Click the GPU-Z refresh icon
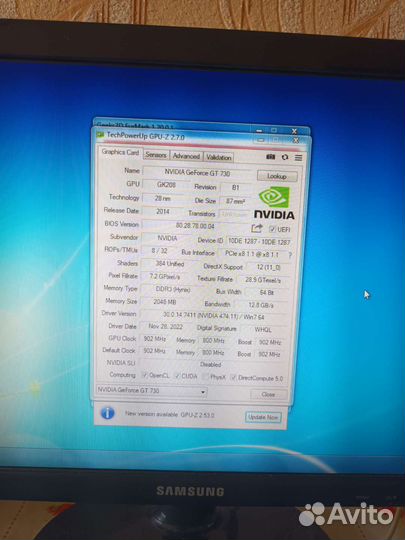The height and width of the screenshot is (540, 405). pyautogui.click(x=285, y=157)
